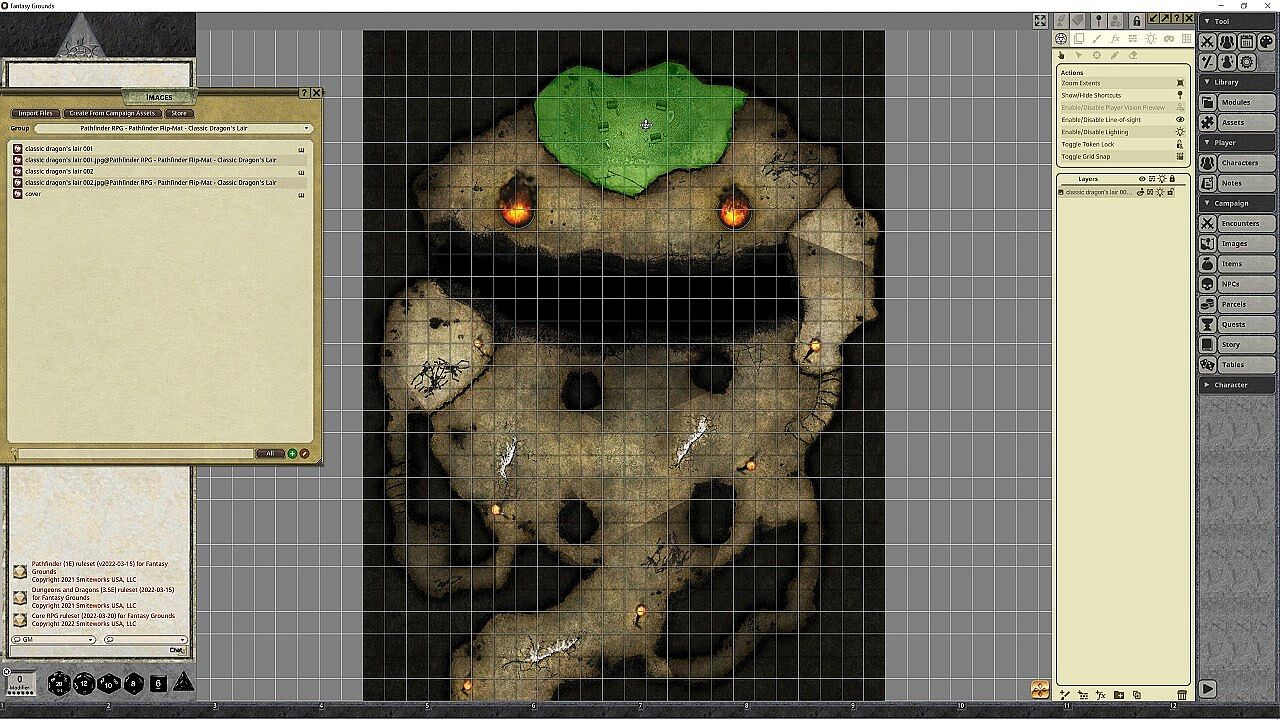The image size is (1280, 720).
Task: Toggle Enable/Disable Line-of-sight
Action: (1122, 120)
